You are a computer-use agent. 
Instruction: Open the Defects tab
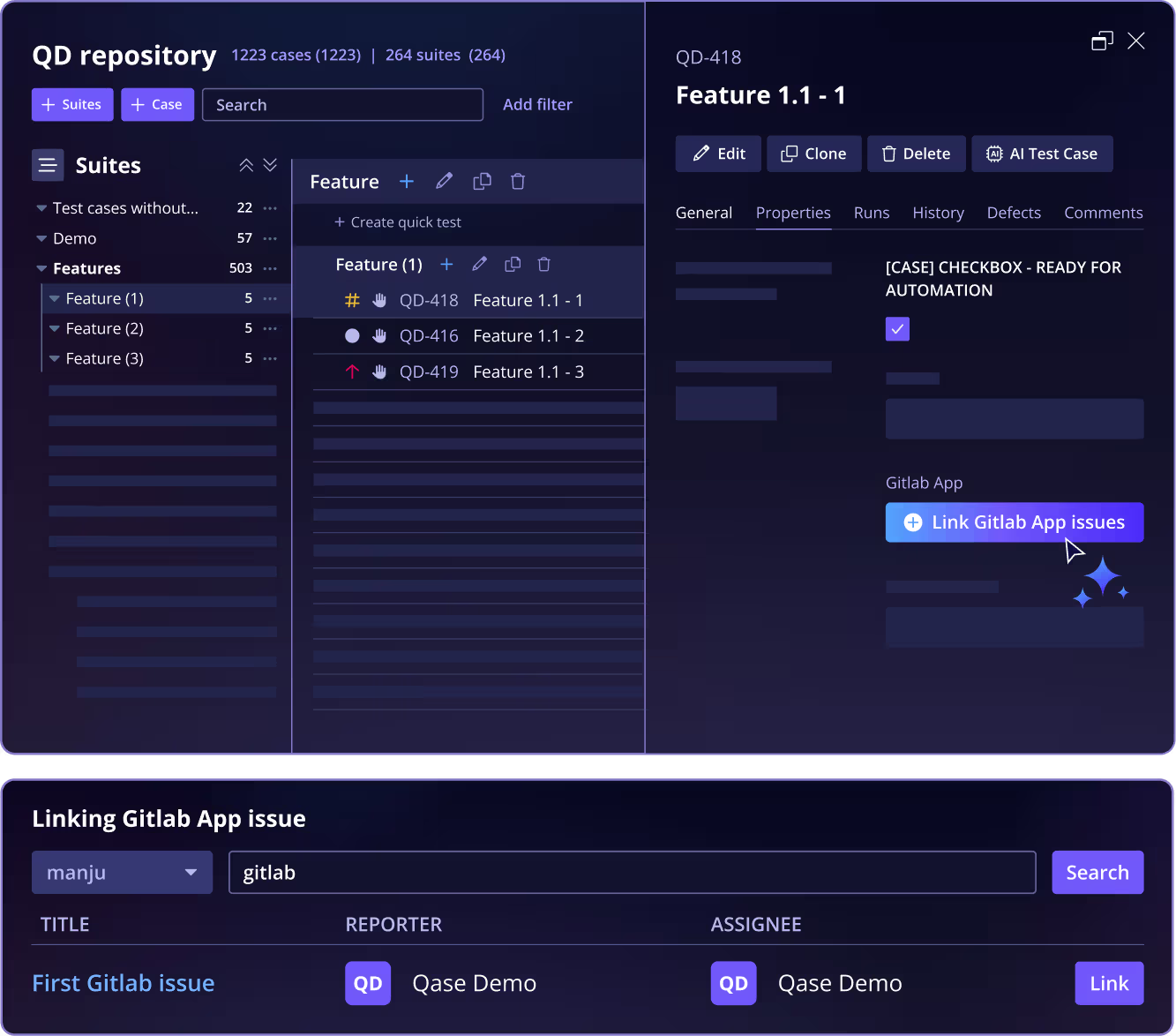click(1014, 213)
